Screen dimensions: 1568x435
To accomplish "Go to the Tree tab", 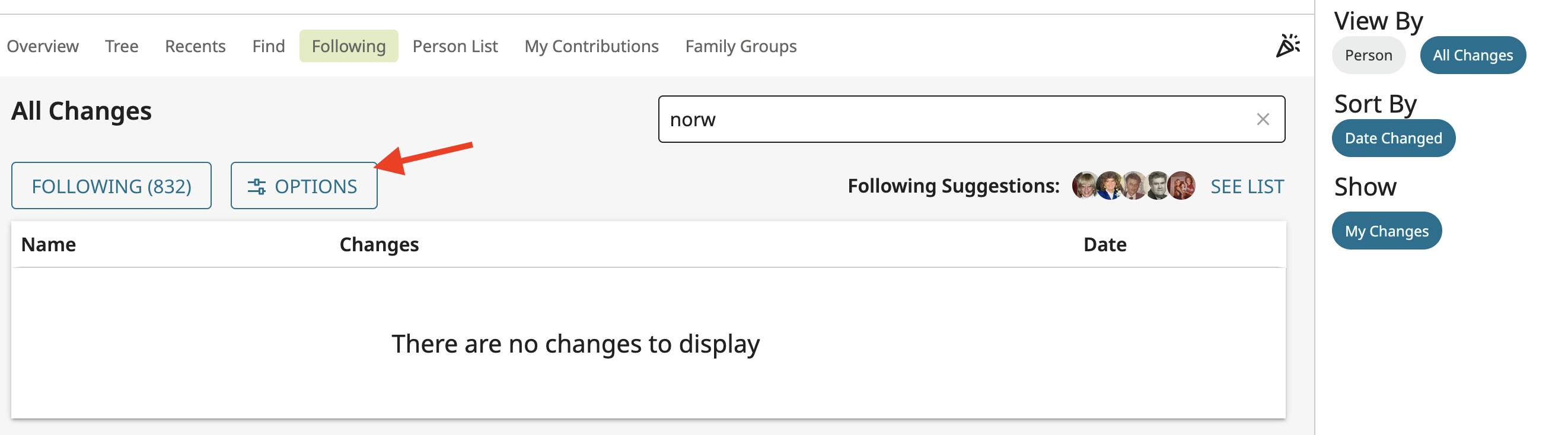I will tap(122, 46).
